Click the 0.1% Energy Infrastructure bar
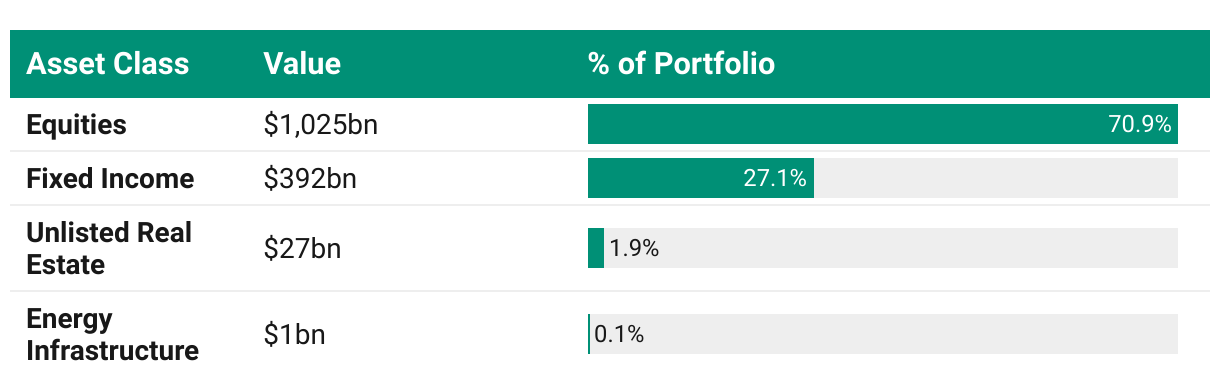 [x=589, y=334]
